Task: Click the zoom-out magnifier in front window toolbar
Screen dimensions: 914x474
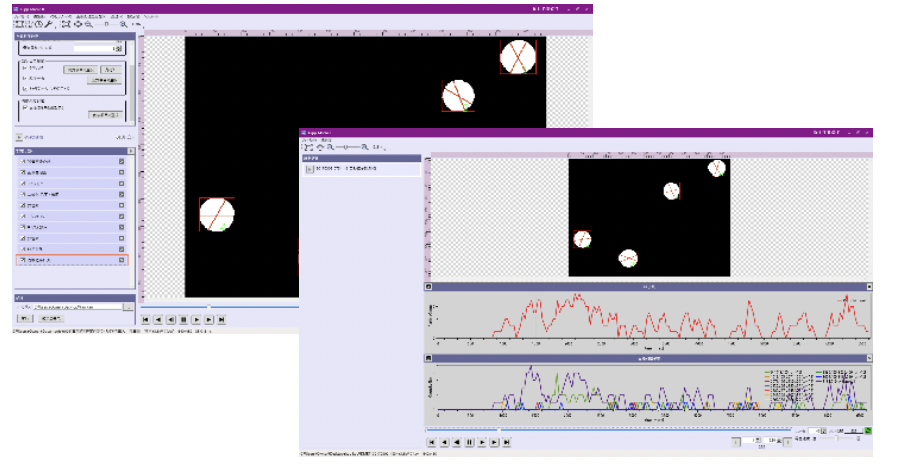Action: 331,148
